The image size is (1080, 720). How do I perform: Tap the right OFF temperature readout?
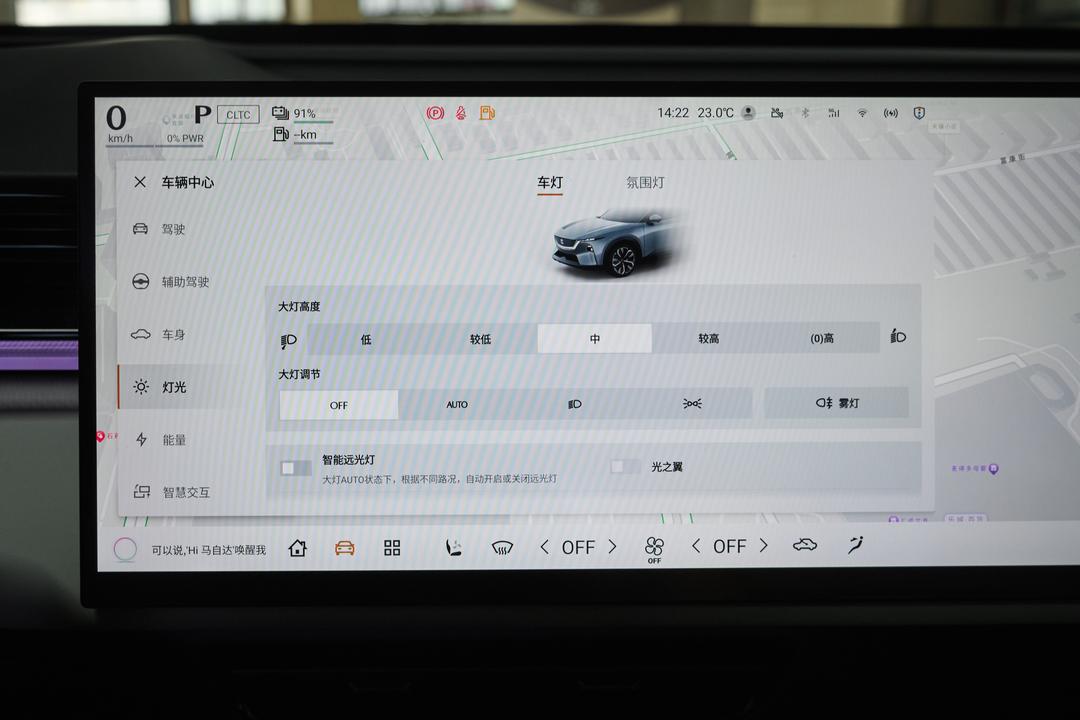(x=729, y=546)
